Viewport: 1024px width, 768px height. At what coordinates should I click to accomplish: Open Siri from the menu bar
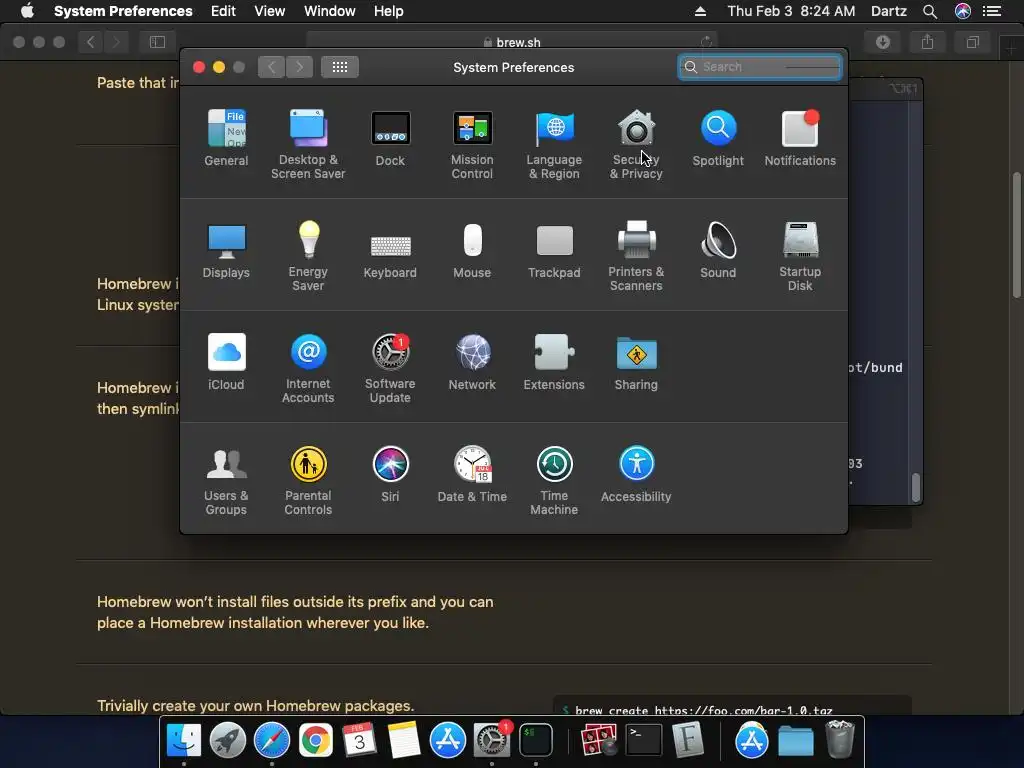pos(963,11)
